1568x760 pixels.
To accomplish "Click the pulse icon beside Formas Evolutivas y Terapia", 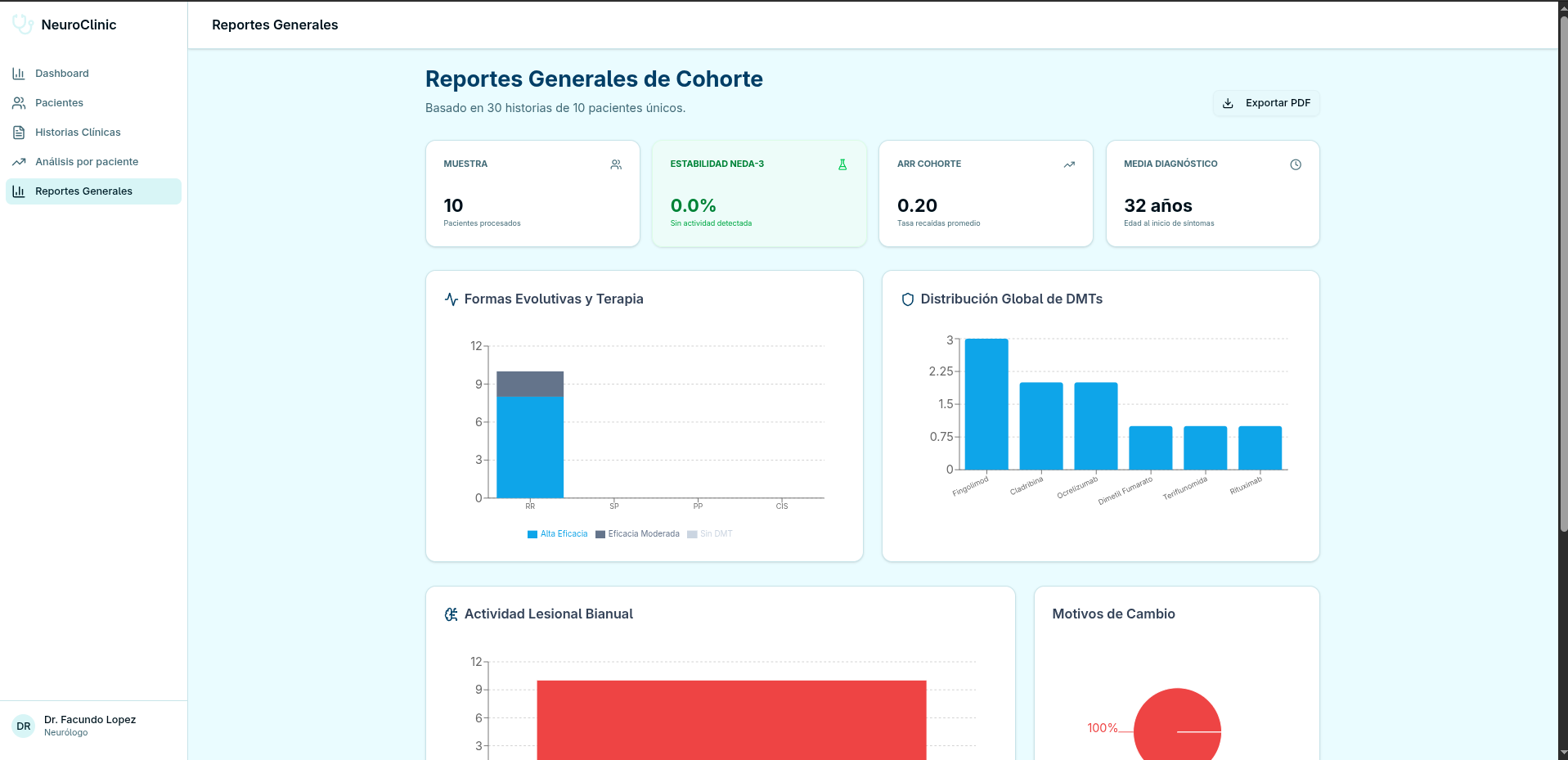I will (452, 299).
